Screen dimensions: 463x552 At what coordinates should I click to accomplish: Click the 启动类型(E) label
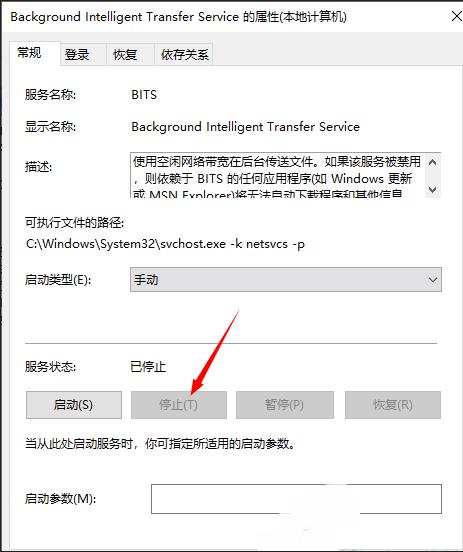58,280
